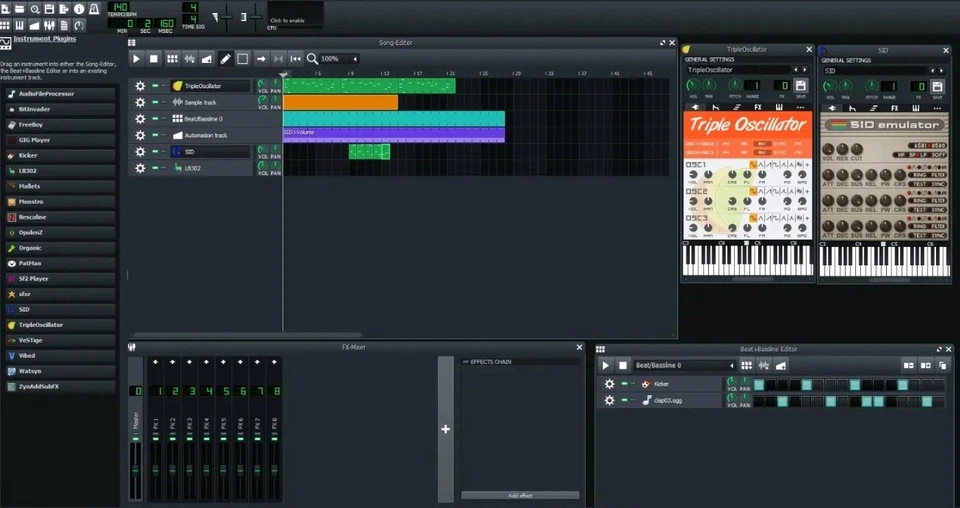Show the Piano Roll with the keys icon
The height and width of the screenshot is (508, 960).
[x=20, y=25]
